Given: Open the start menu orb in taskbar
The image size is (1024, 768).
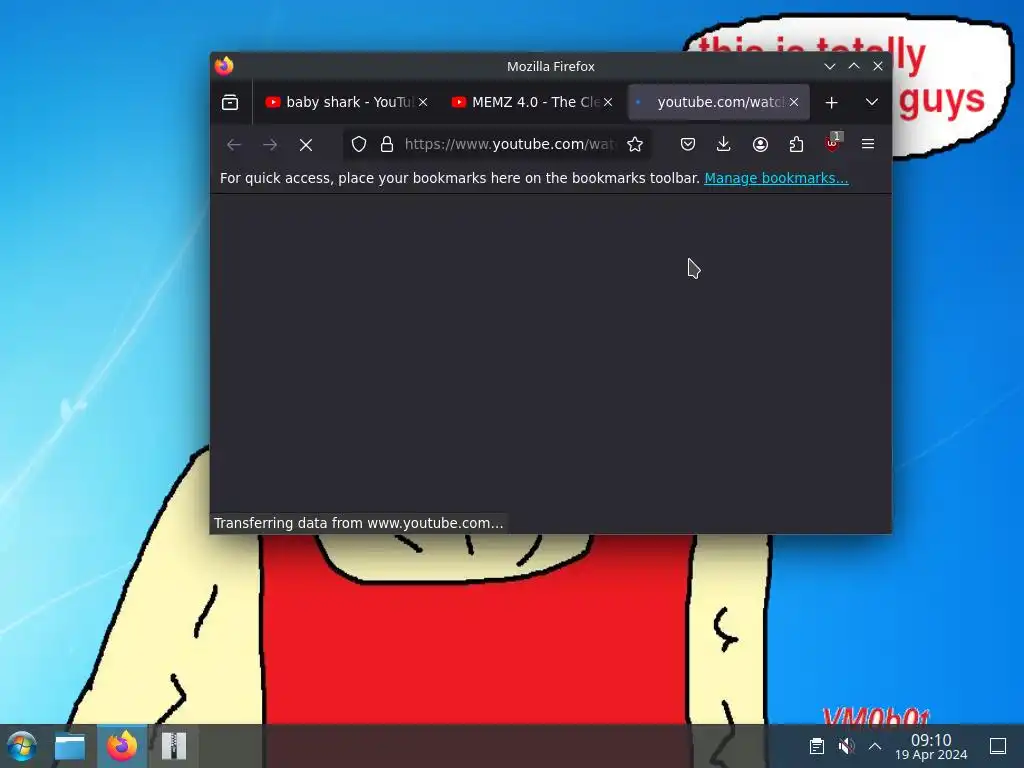Looking at the screenshot, I should [x=22, y=746].
